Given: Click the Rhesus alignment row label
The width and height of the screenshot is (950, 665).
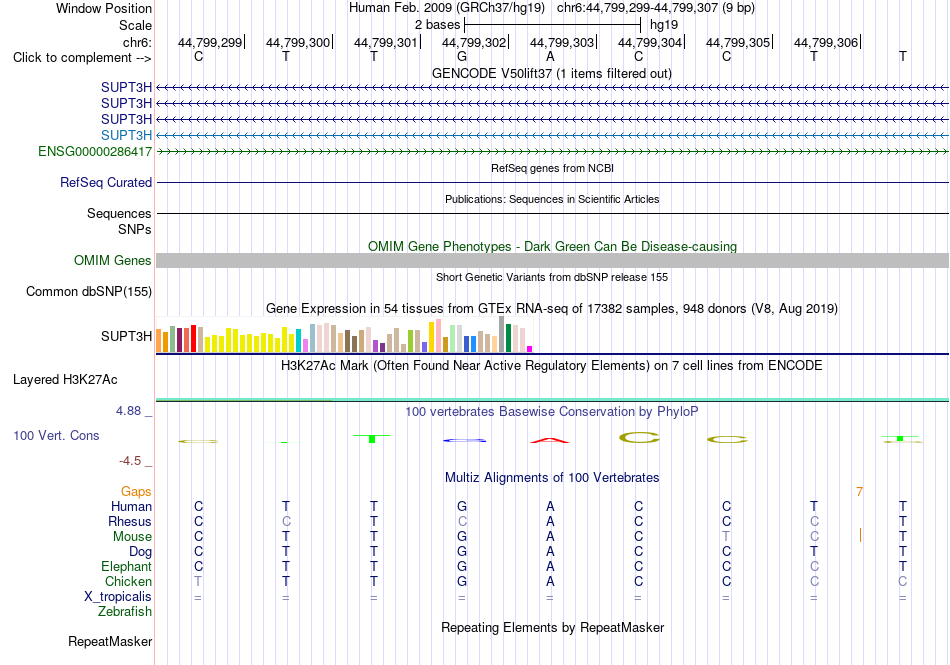Looking at the screenshot, I should click(x=130, y=521).
